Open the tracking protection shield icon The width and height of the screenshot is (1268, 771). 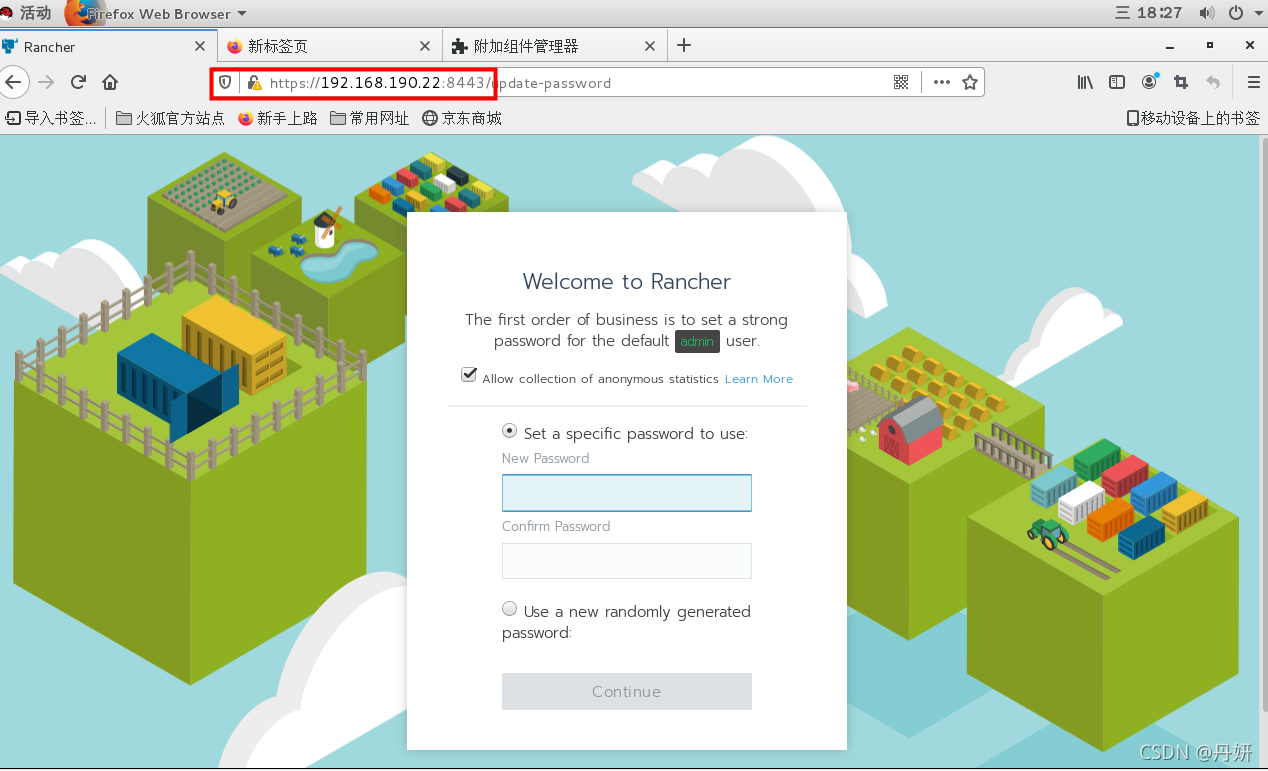tap(225, 83)
